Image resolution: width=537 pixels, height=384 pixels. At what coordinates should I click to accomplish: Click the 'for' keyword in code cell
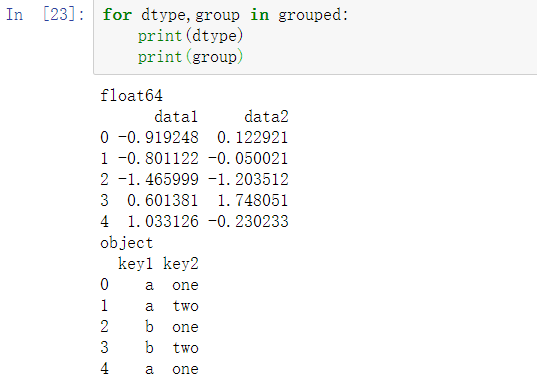pyautogui.click(x=117, y=15)
